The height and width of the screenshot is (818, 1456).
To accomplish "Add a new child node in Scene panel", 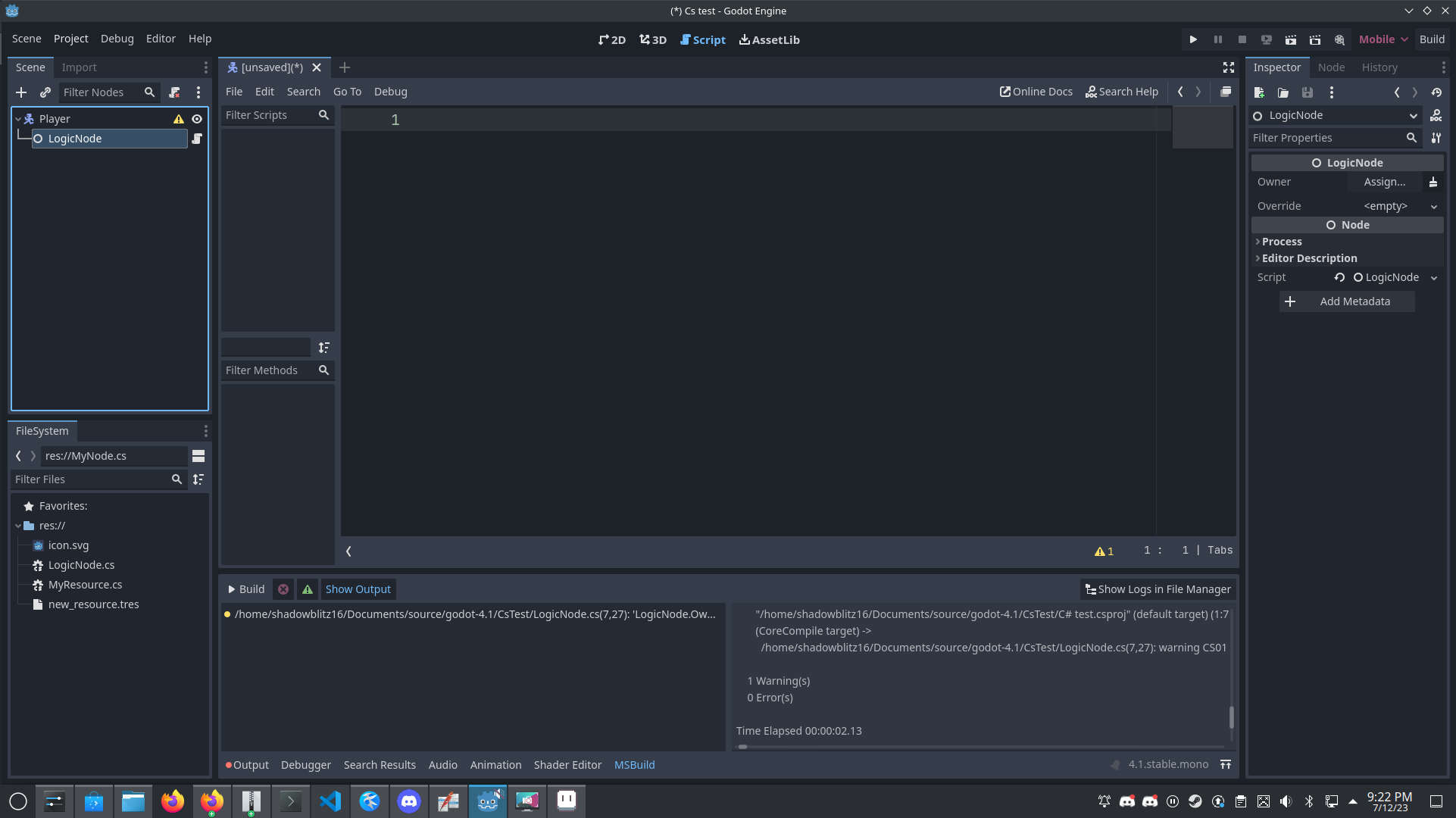I will pos(20,92).
